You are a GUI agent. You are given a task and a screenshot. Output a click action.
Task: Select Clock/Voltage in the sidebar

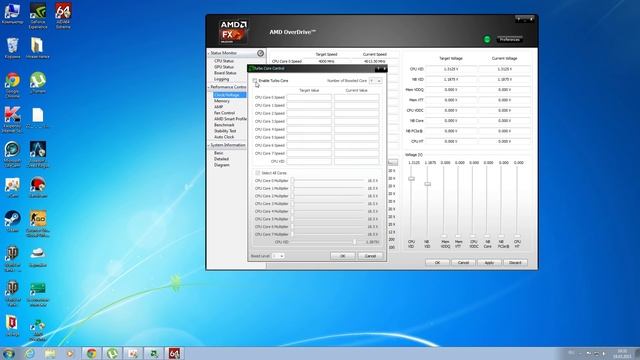[x=229, y=95]
